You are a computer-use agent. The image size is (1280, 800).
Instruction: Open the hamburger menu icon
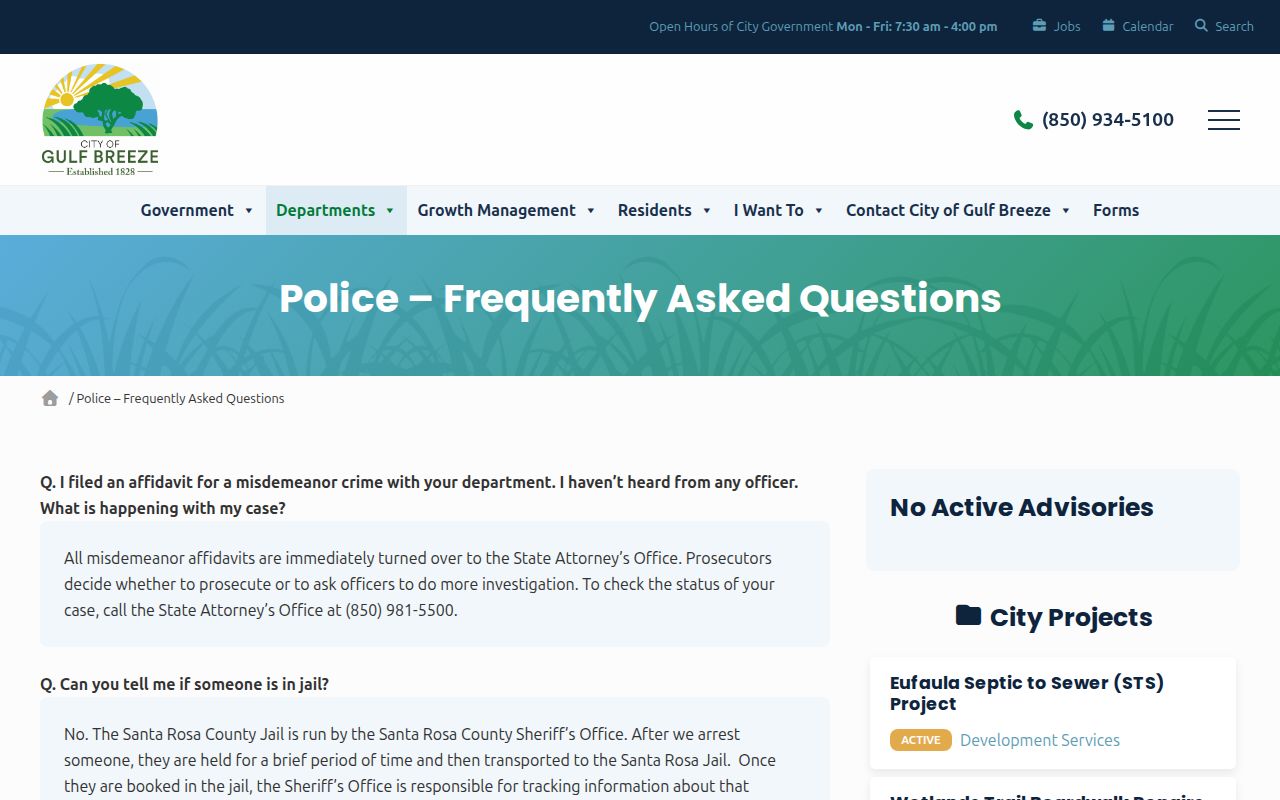tap(1224, 120)
